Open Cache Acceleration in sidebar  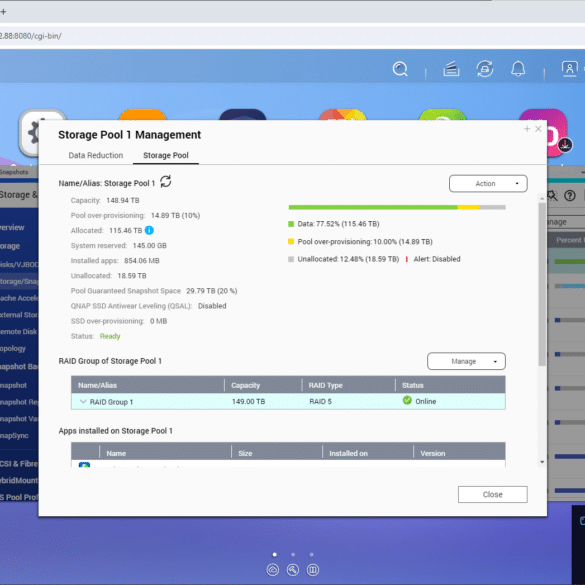[x=19, y=298]
